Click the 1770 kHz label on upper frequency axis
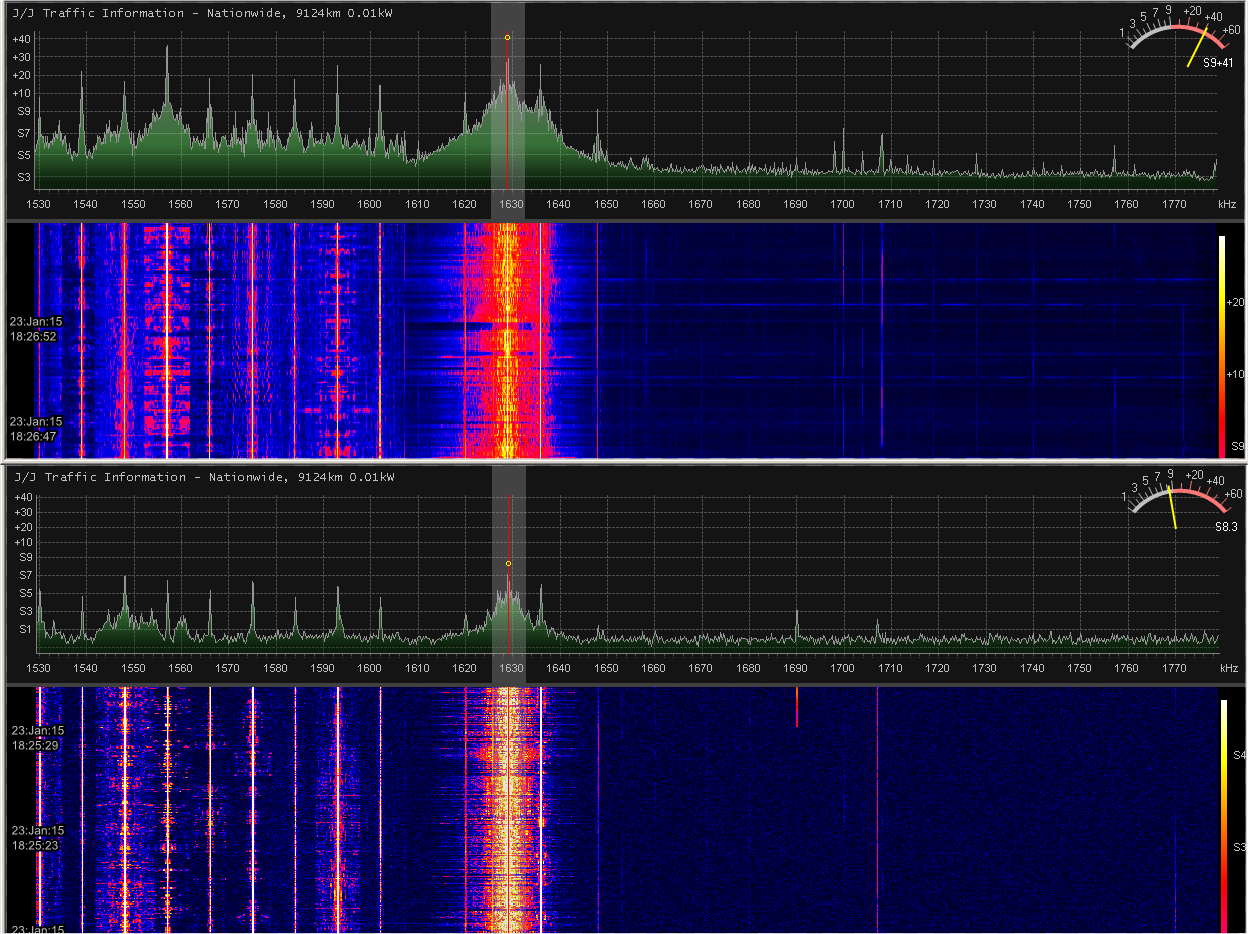This screenshot has height=934, width=1248. tap(1174, 205)
